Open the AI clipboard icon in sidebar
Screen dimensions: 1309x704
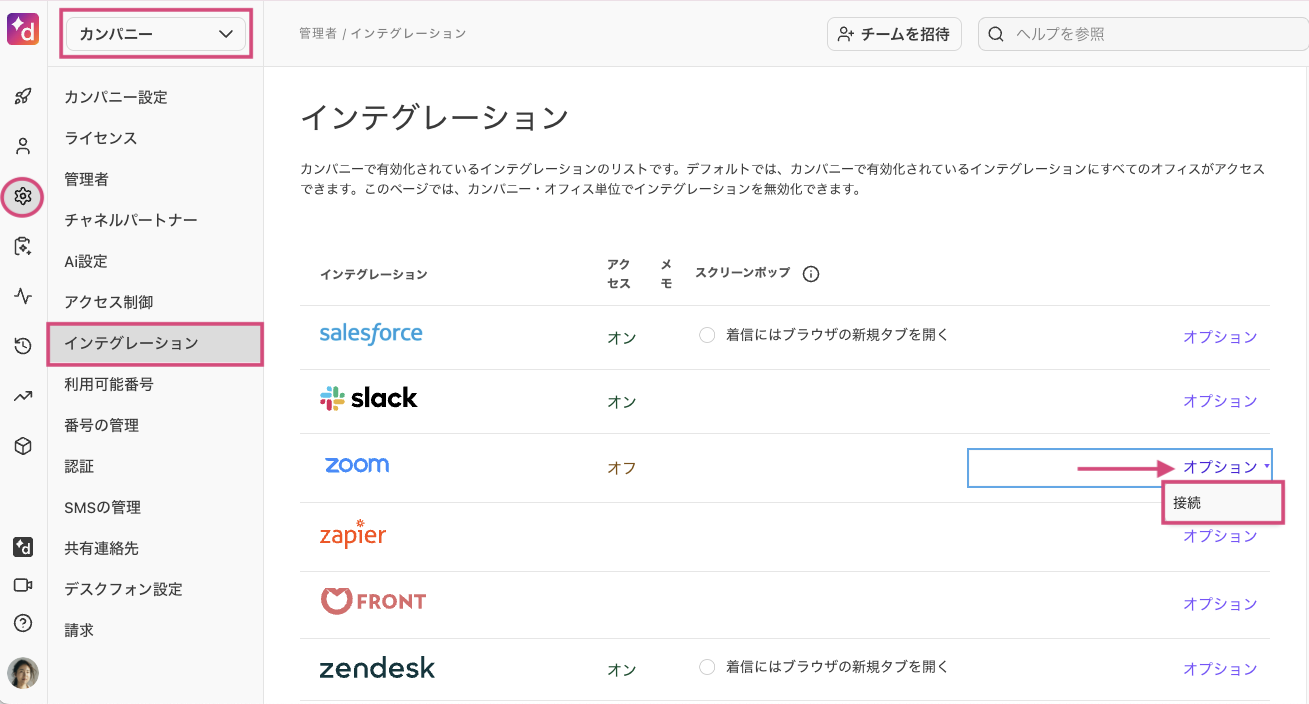[x=23, y=246]
